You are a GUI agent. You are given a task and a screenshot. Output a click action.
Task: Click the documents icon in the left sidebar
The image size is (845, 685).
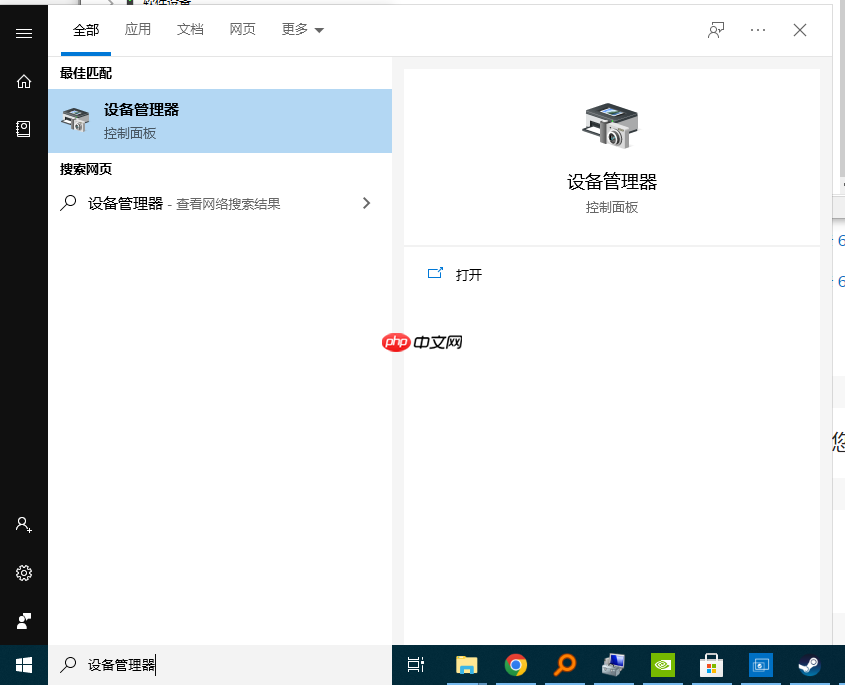(23, 128)
